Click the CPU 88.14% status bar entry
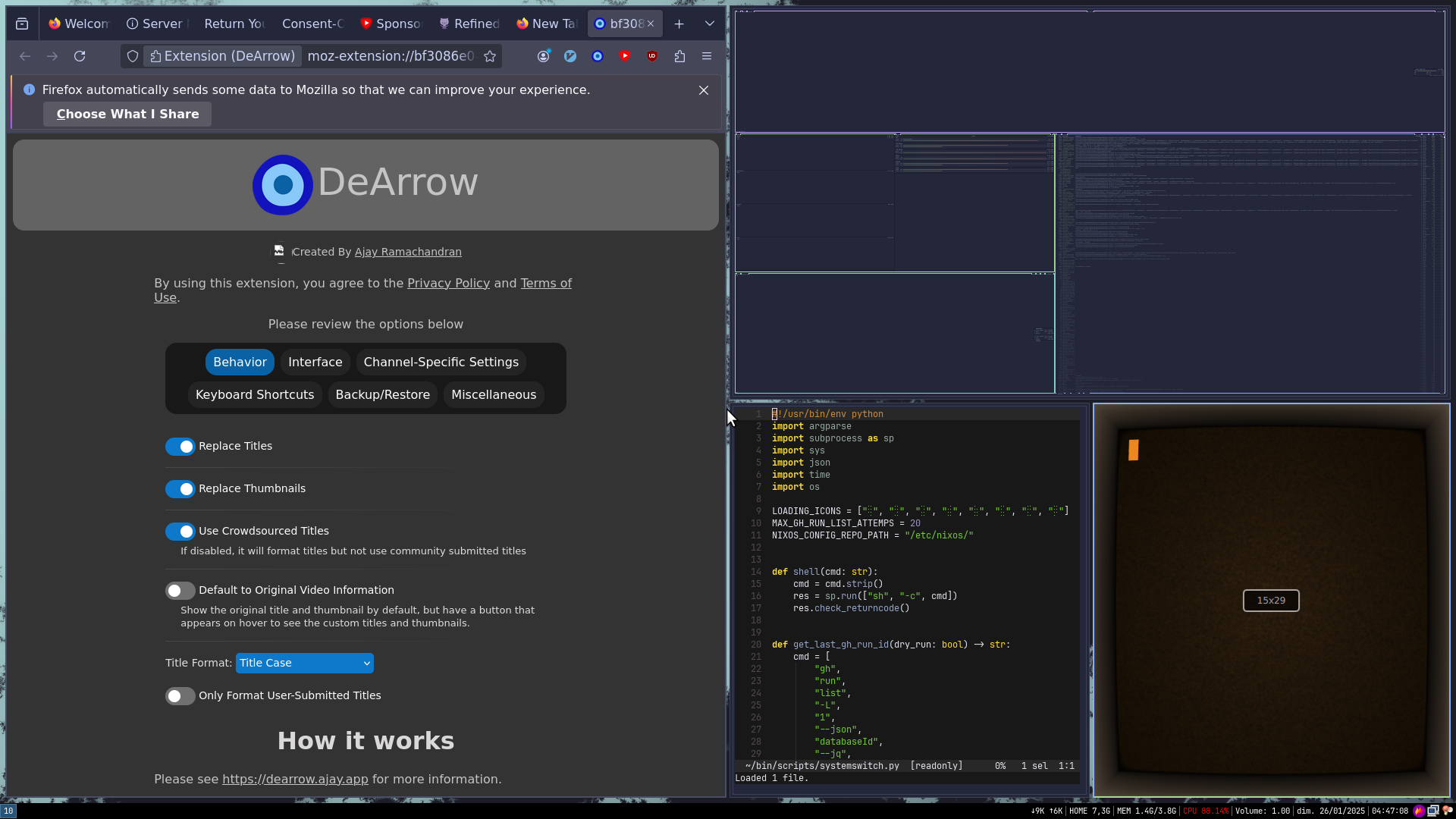Viewport: 1456px width, 819px height. point(1206,811)
